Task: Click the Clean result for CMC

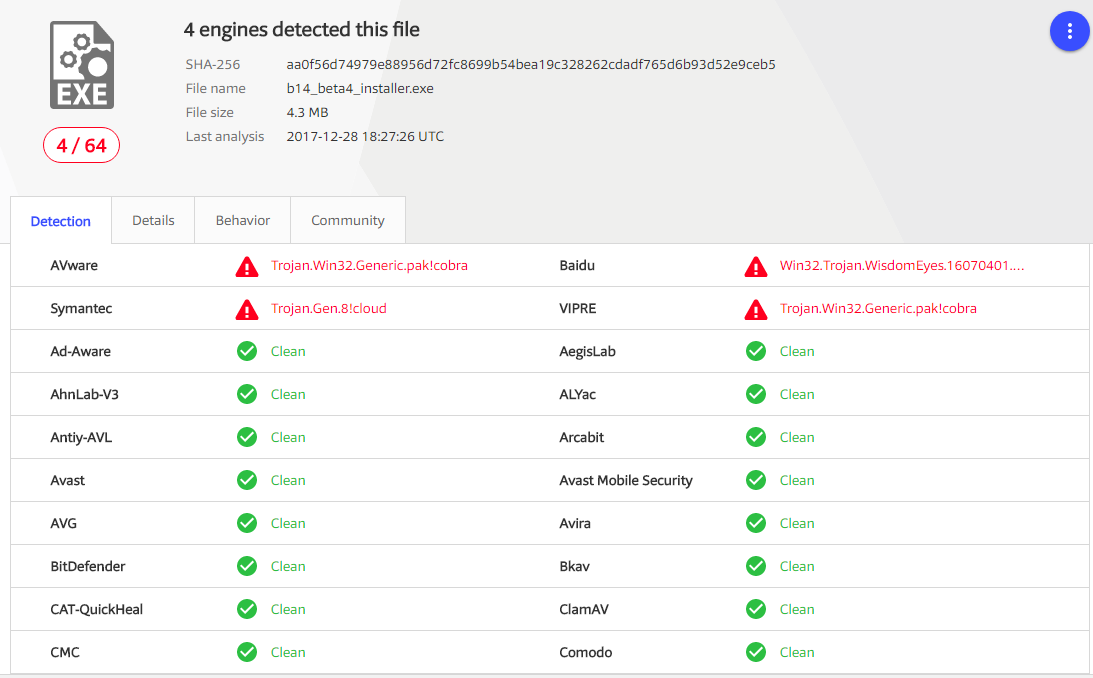Action: [288, 652]
